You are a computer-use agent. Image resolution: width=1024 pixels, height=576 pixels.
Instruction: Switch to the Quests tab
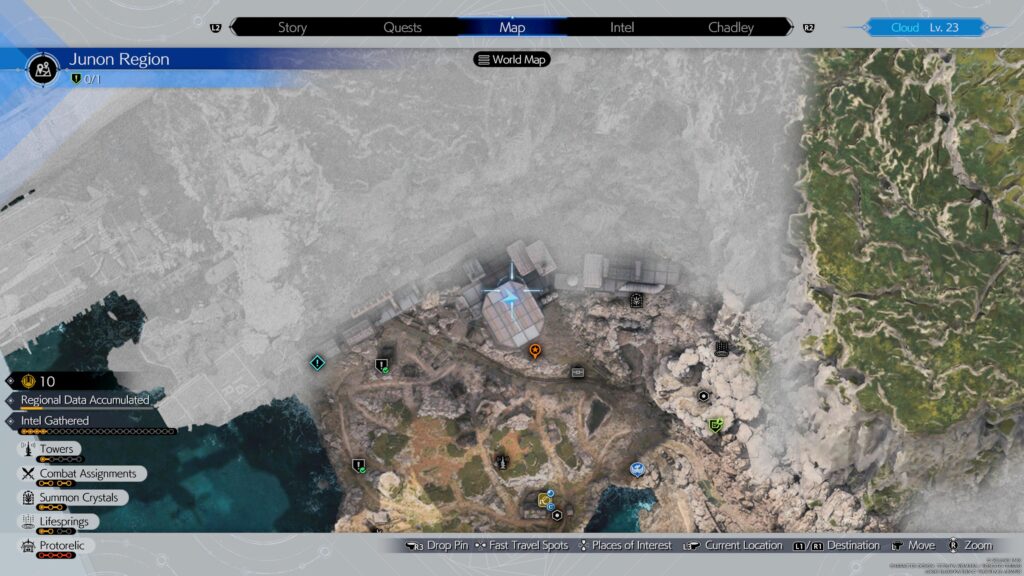(x=402, y=28)
